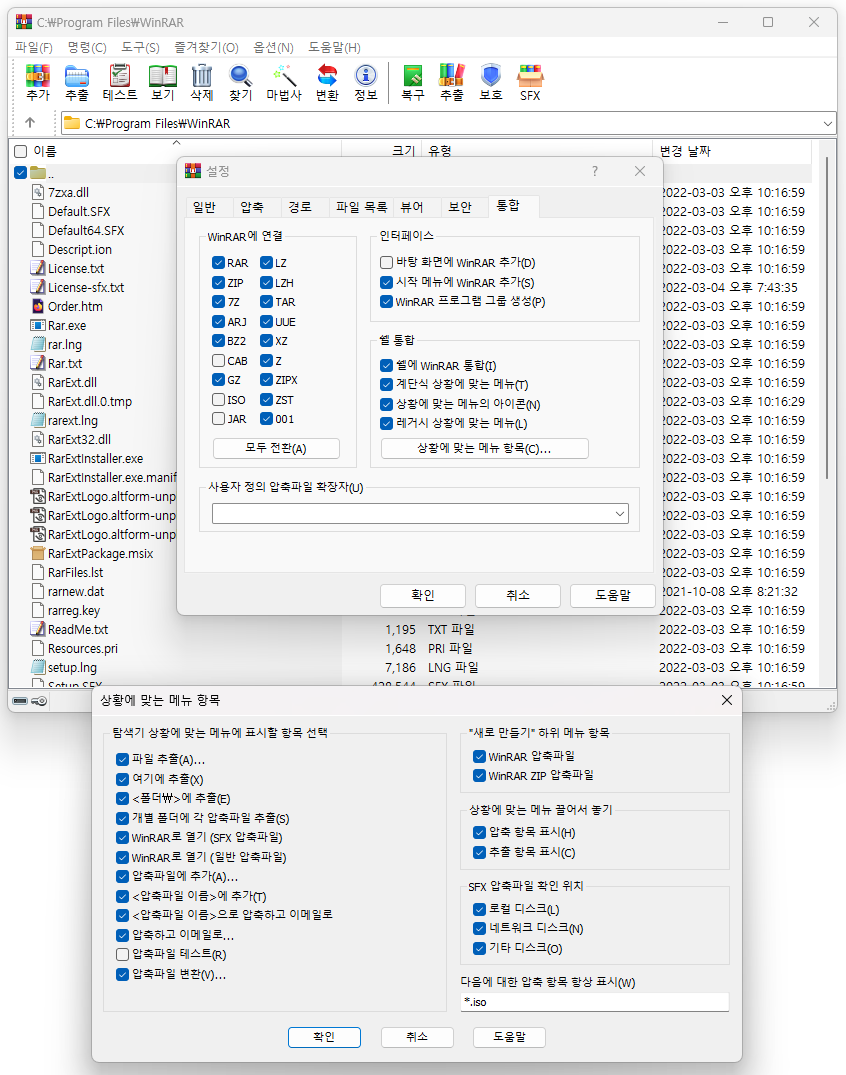Click the ? help icon in 설정 dialog
Viewport: 846px width, 1075px height.
[x=595, y=171]
